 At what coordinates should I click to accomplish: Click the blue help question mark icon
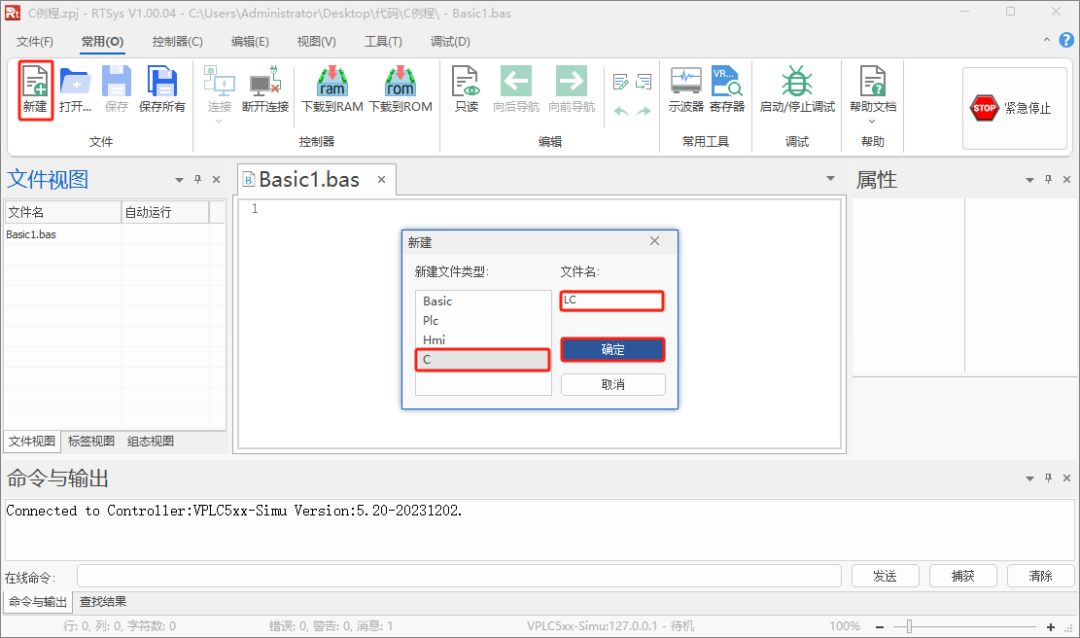1066,40
